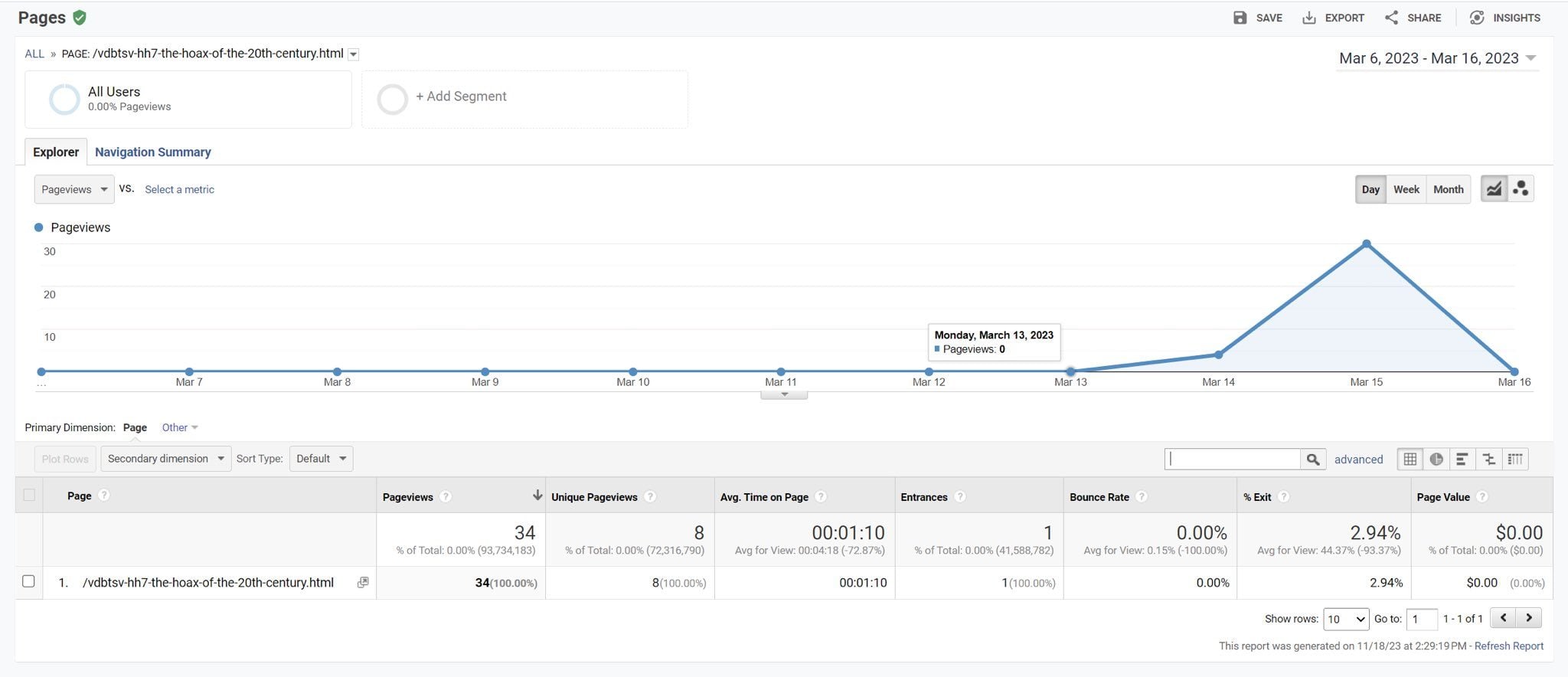This screenshot has width=1568, height=677.
Task: Click the advanced filter link
Action: pos(1358,460)
